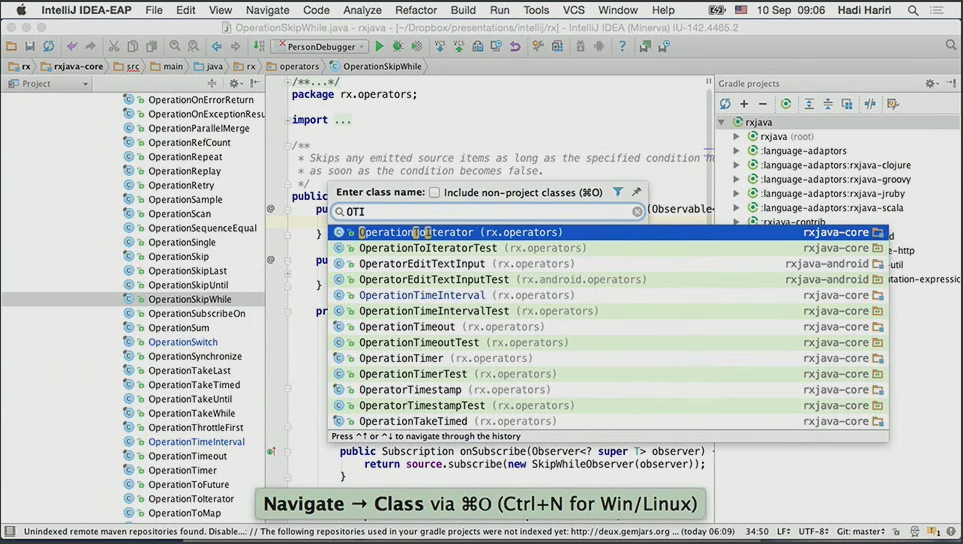Expand the rxjava (root) Gradle node

[736, 136]
